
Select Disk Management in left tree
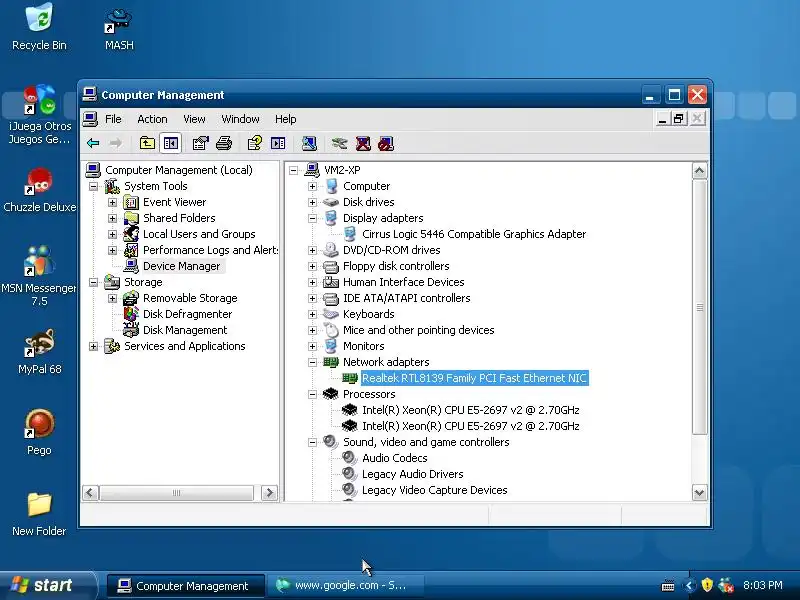[185, 330]
